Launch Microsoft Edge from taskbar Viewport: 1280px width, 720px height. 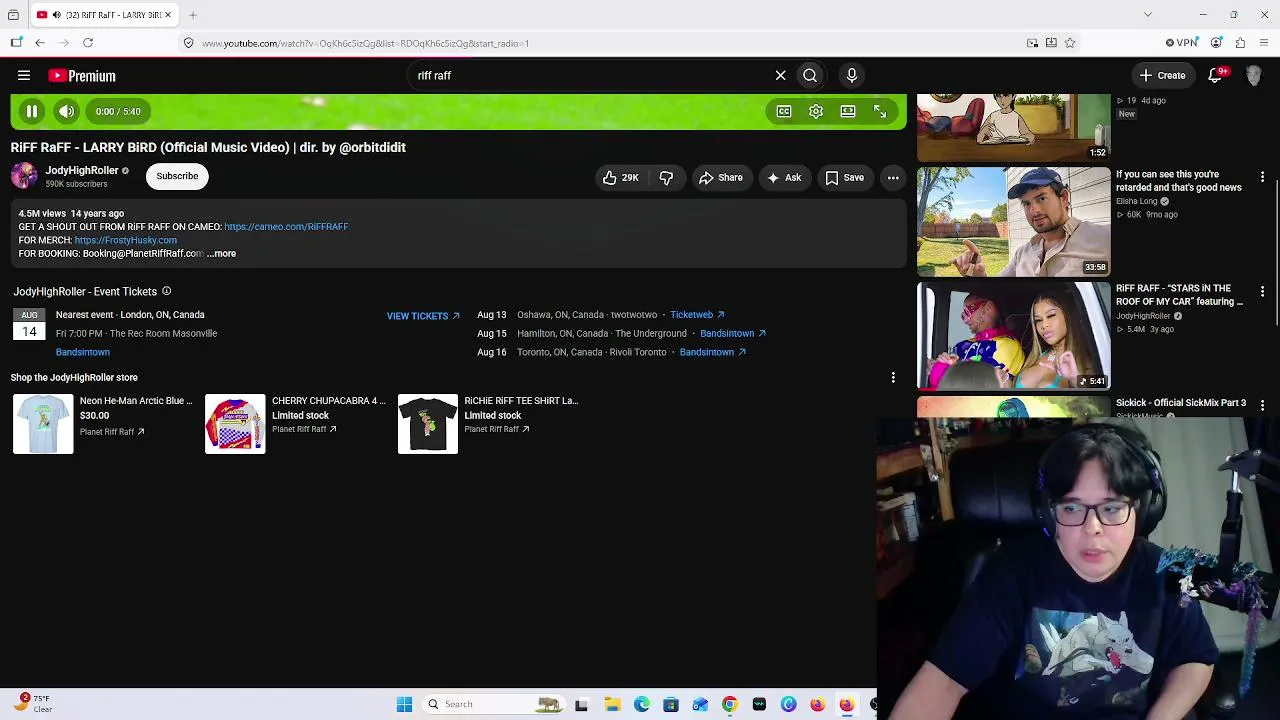point(642,704)
